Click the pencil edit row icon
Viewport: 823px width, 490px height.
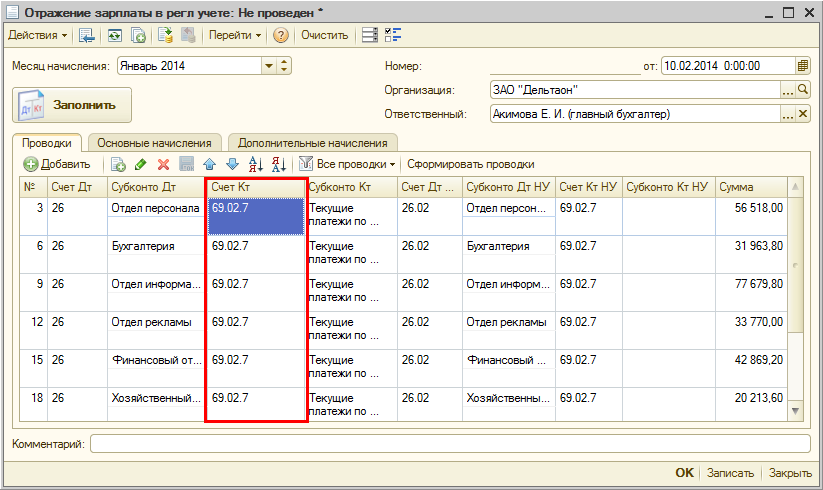pyautogui.click(x=140, y=164)
